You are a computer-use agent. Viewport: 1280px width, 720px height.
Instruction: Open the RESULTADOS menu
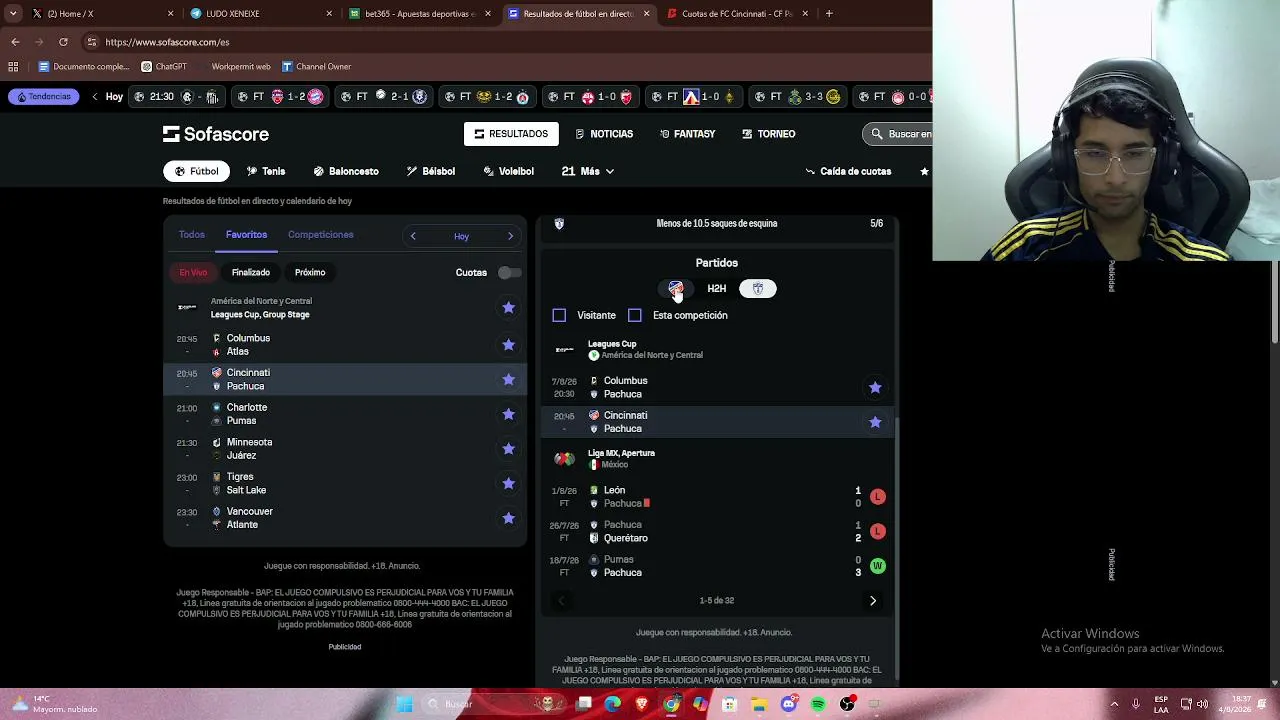tap(511, 134)
